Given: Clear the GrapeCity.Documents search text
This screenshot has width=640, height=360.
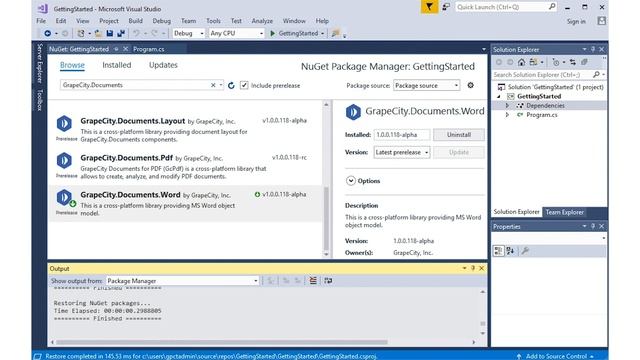Looking at the screenshot, I should click(213, 85).
